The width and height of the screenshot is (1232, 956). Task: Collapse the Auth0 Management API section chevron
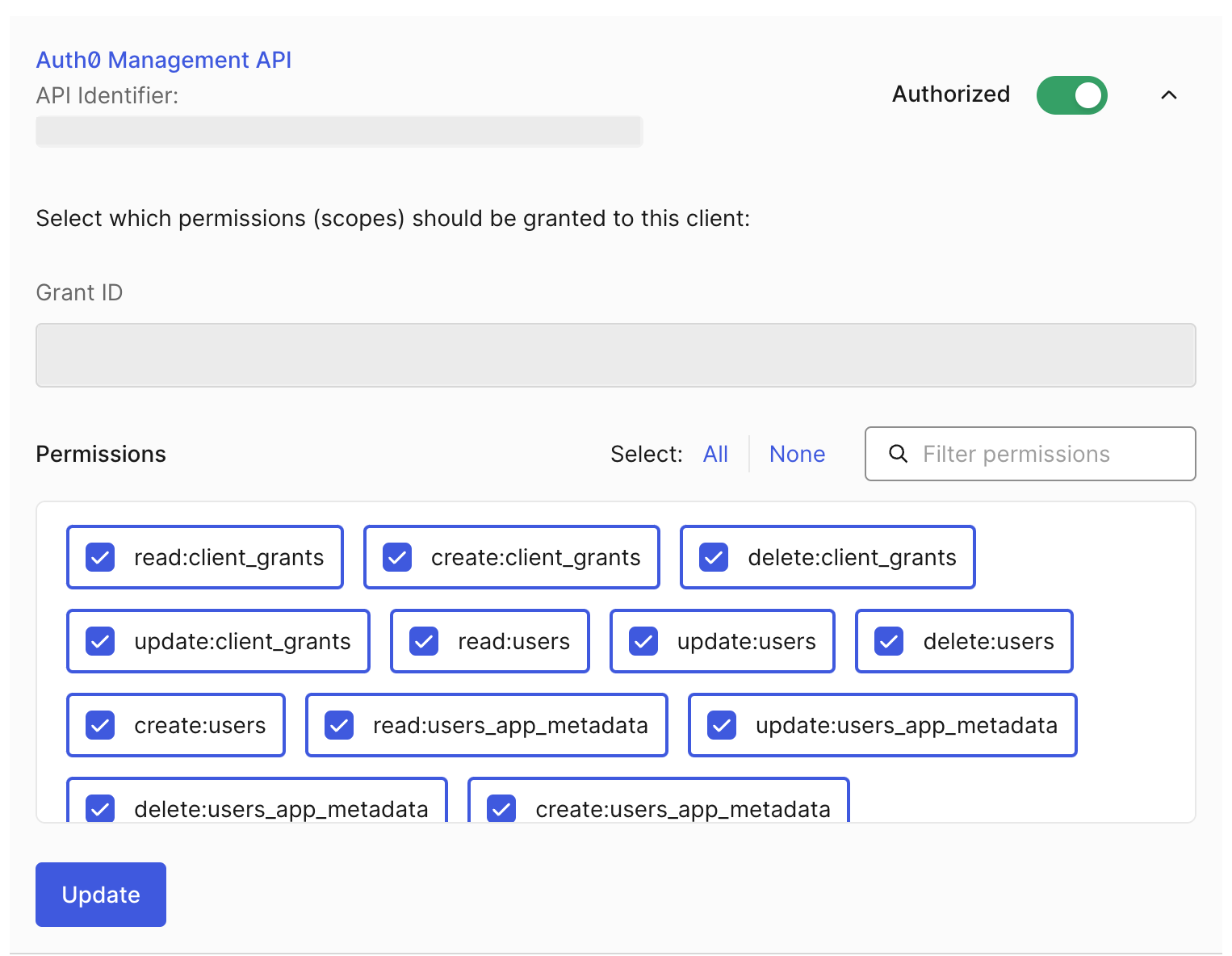pyautogui.click(x=1168, y=95)
